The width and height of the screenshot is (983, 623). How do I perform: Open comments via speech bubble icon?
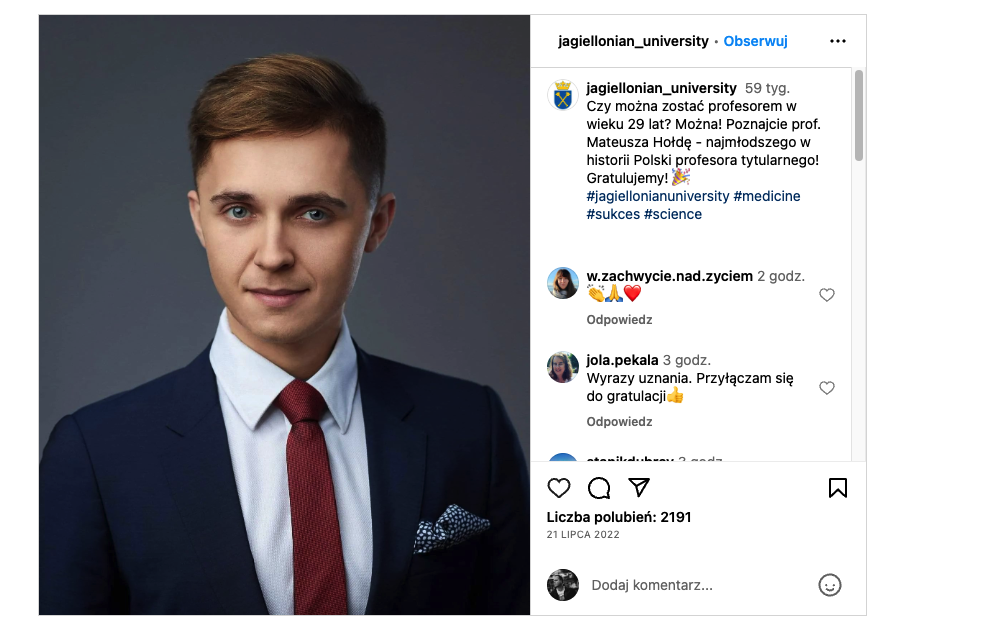[x=599, y=488]
